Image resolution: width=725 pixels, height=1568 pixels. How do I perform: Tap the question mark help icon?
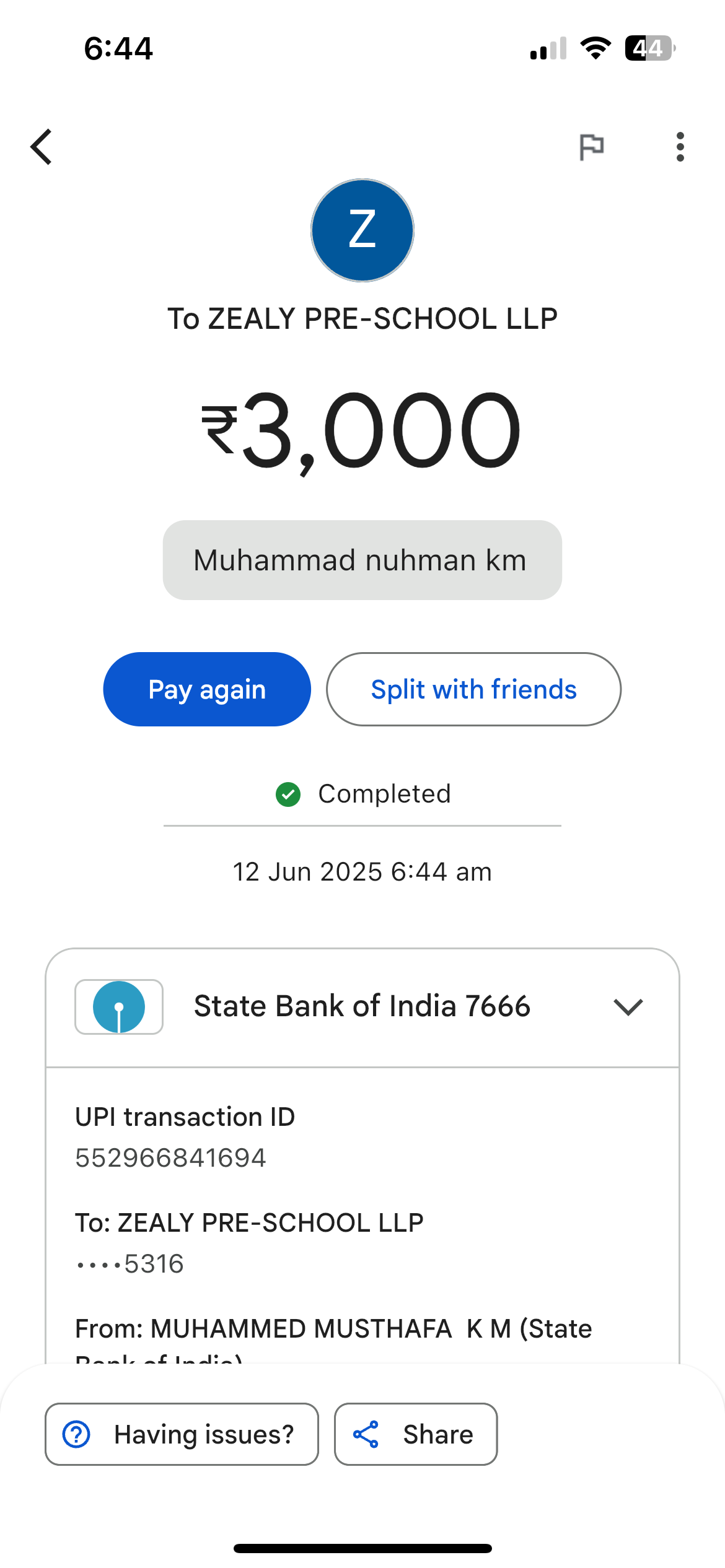click(x=77, y=1434)
